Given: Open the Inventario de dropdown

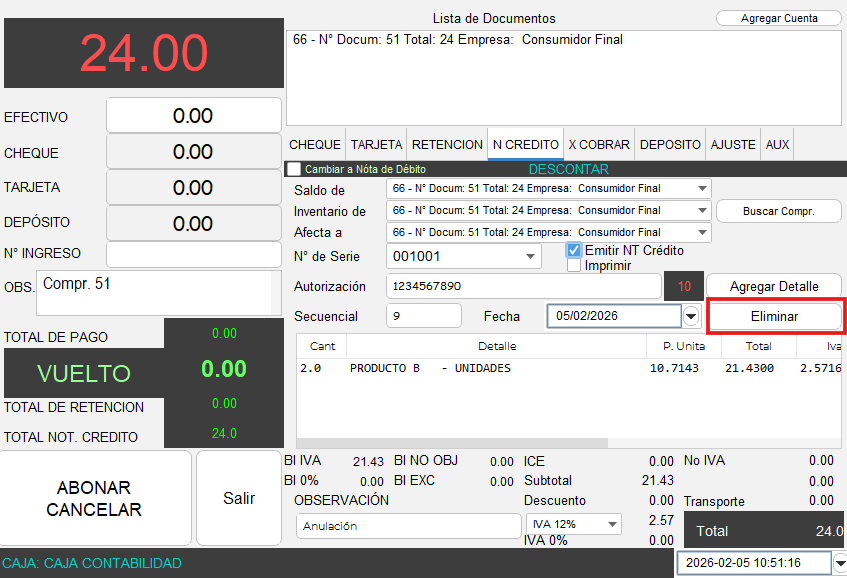Looking at the screenshot, I should pyautogui.click(x=703, y=211).
